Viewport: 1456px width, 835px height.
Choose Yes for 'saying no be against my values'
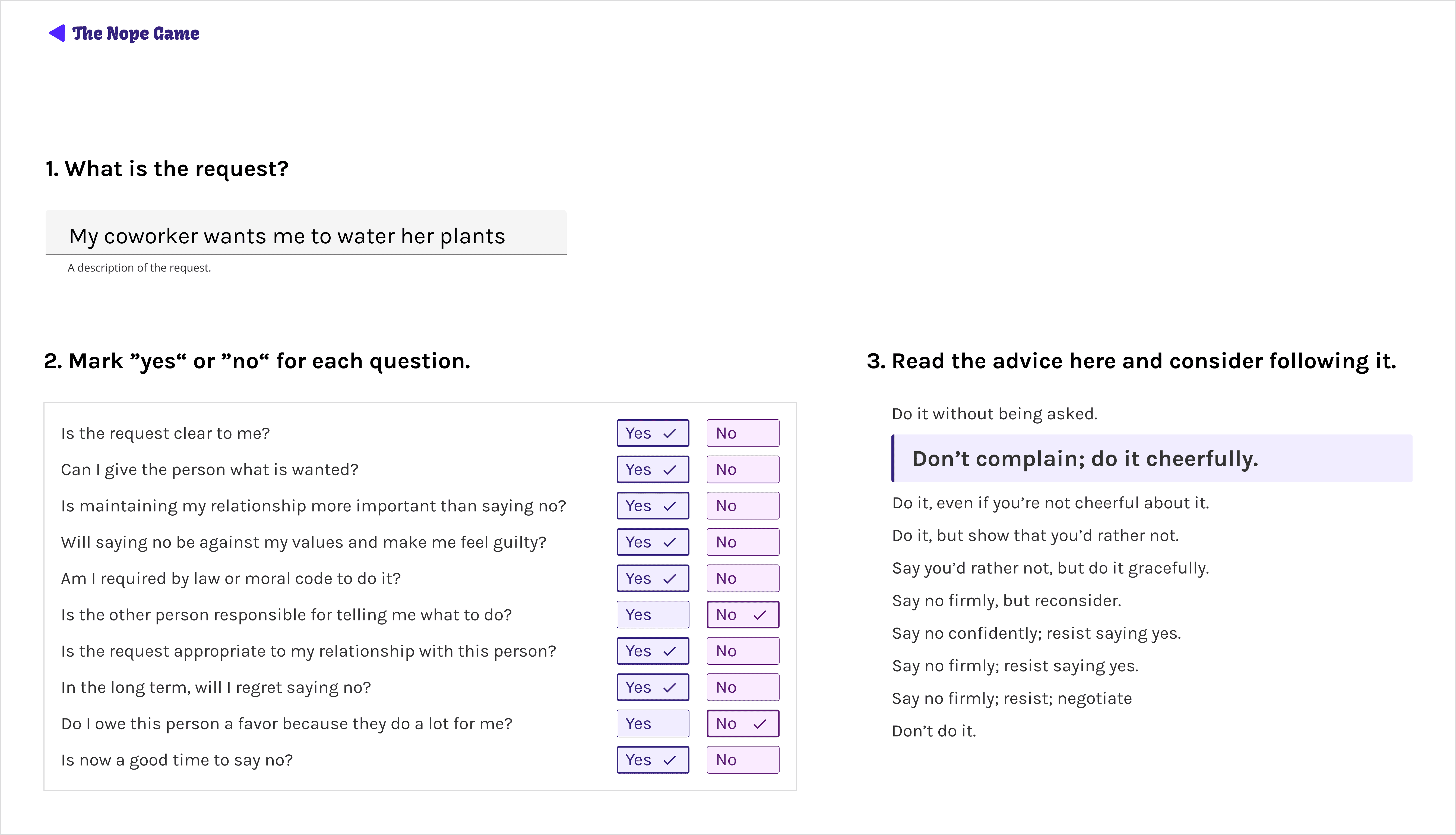coord(653,542)
